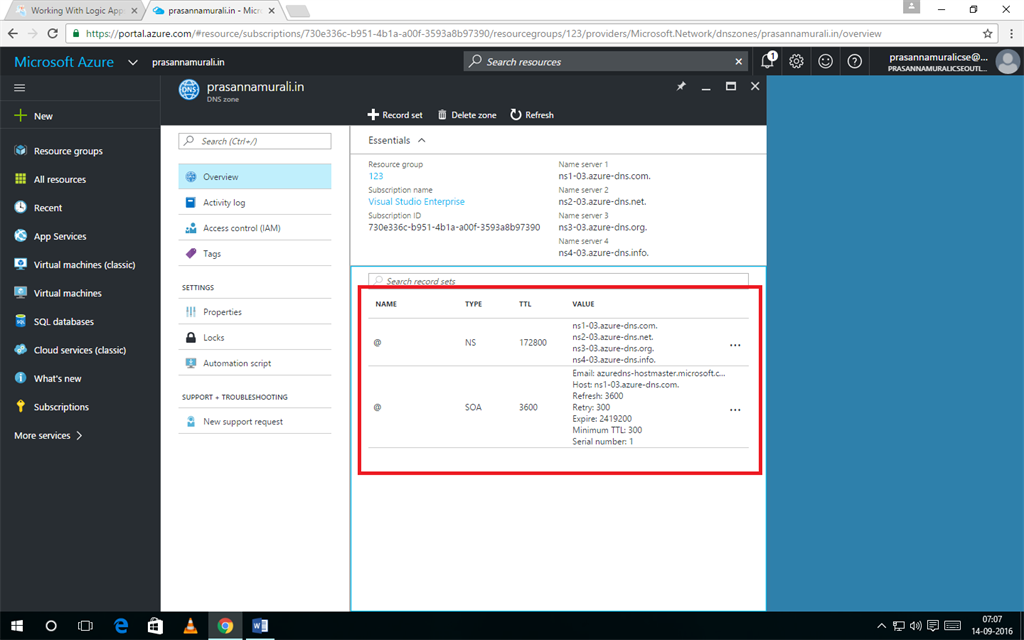Switch to Working With Logic App tab
The image size is (1024, 640).
coord(75,10)
